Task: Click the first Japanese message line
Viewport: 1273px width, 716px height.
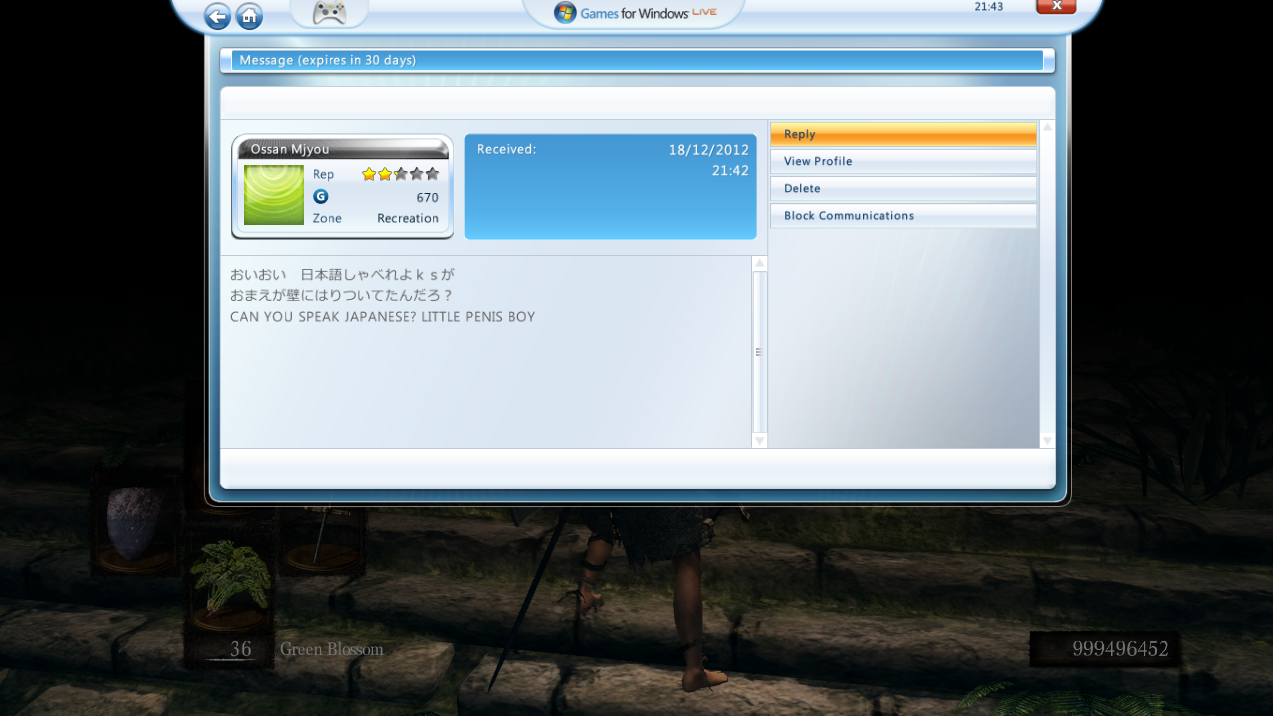Action: (342, 274)
